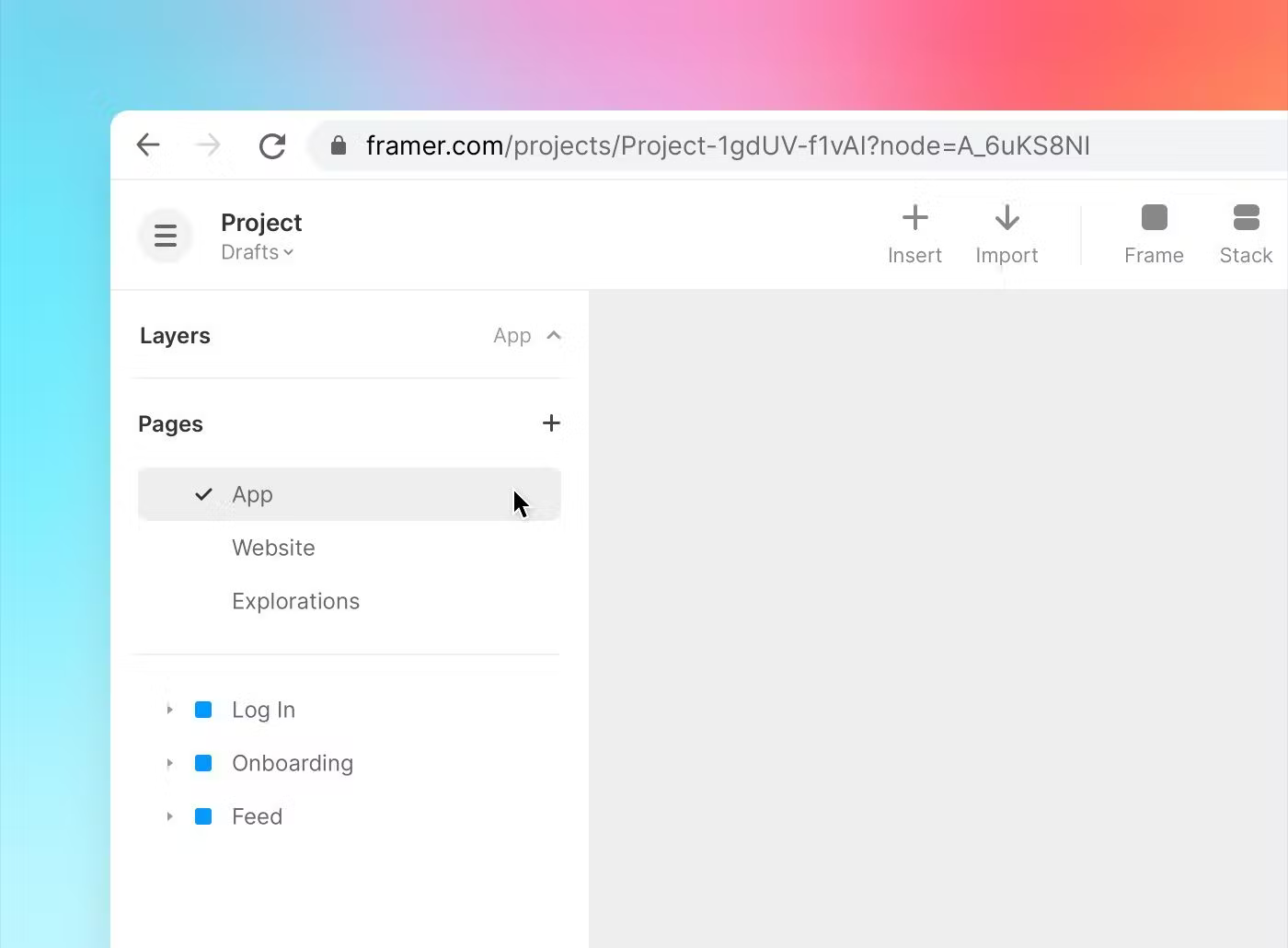Go back in browser history

(148, 145)
